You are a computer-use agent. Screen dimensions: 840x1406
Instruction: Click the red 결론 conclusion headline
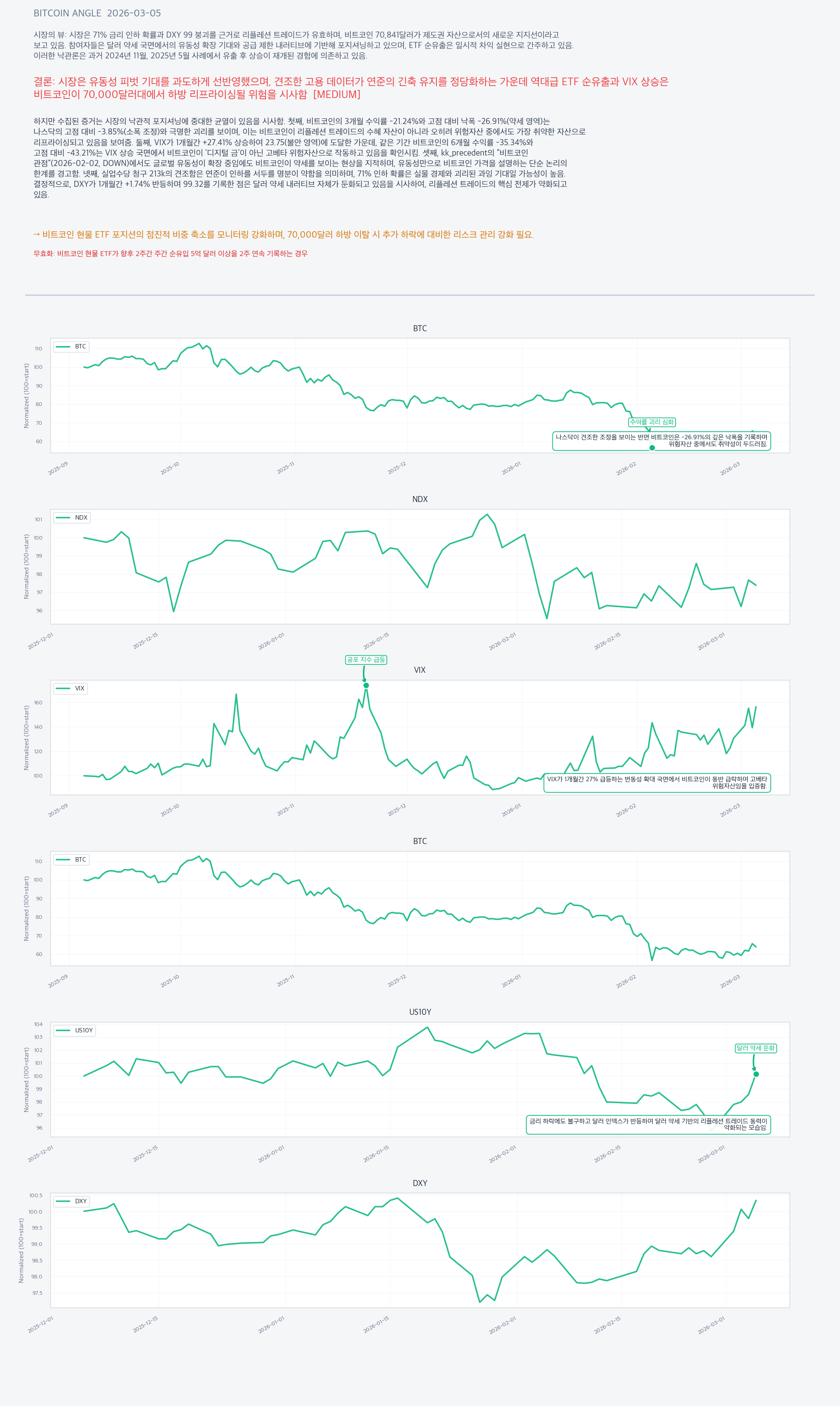[351, 88]
